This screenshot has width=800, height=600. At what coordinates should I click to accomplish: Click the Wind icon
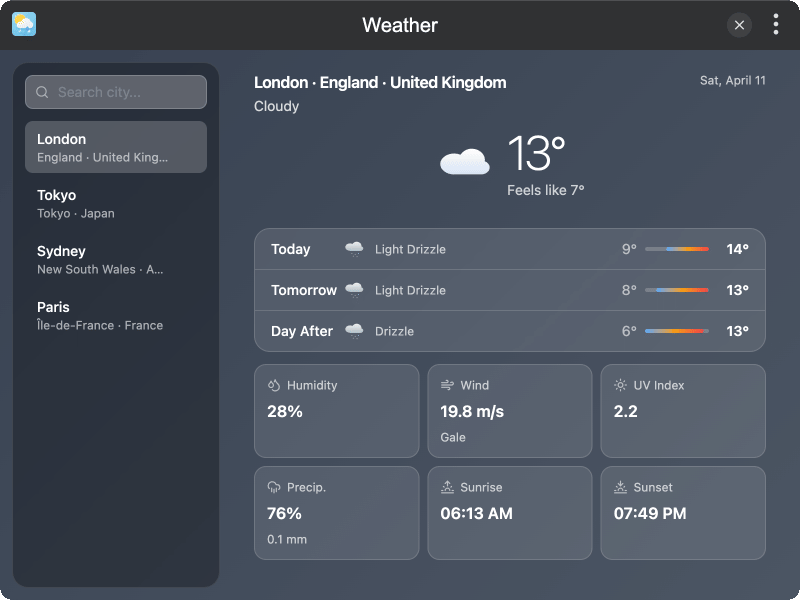[447, 385]
